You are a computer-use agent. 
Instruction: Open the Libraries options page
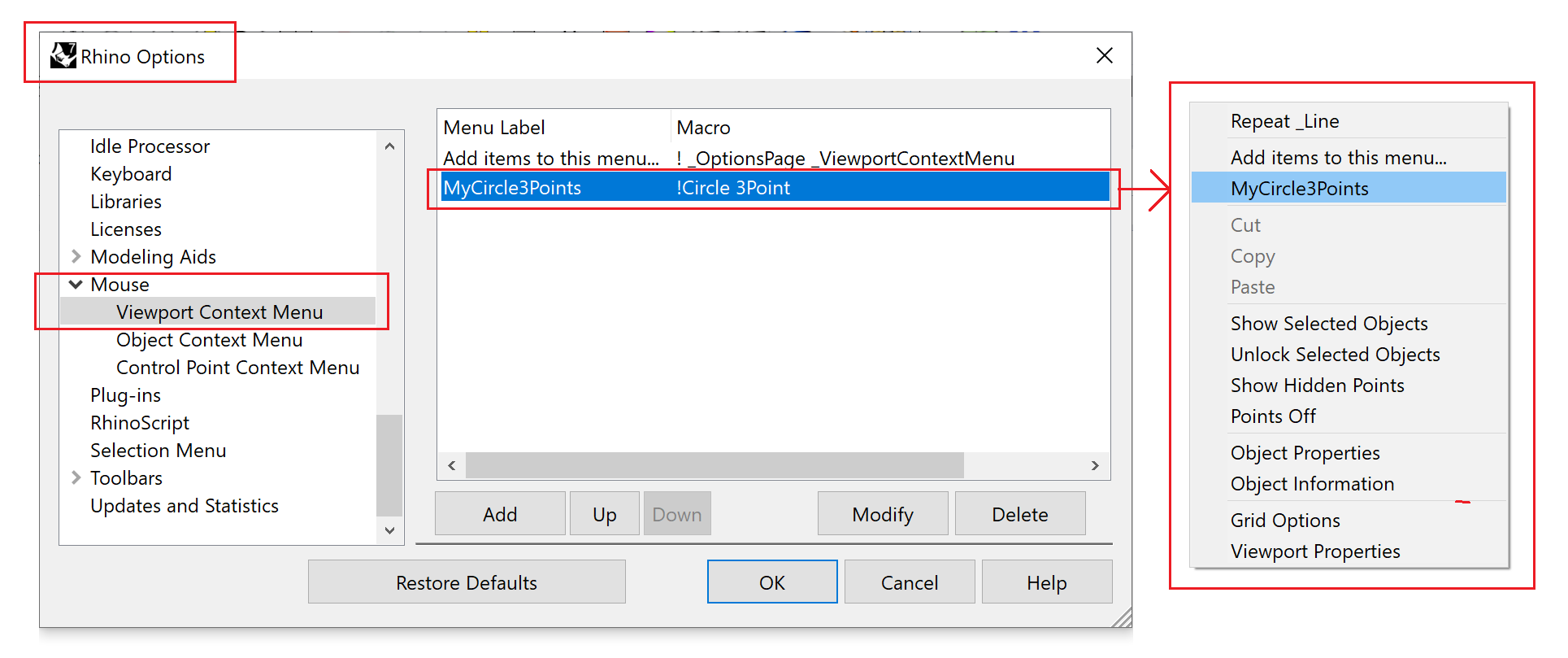126,202
